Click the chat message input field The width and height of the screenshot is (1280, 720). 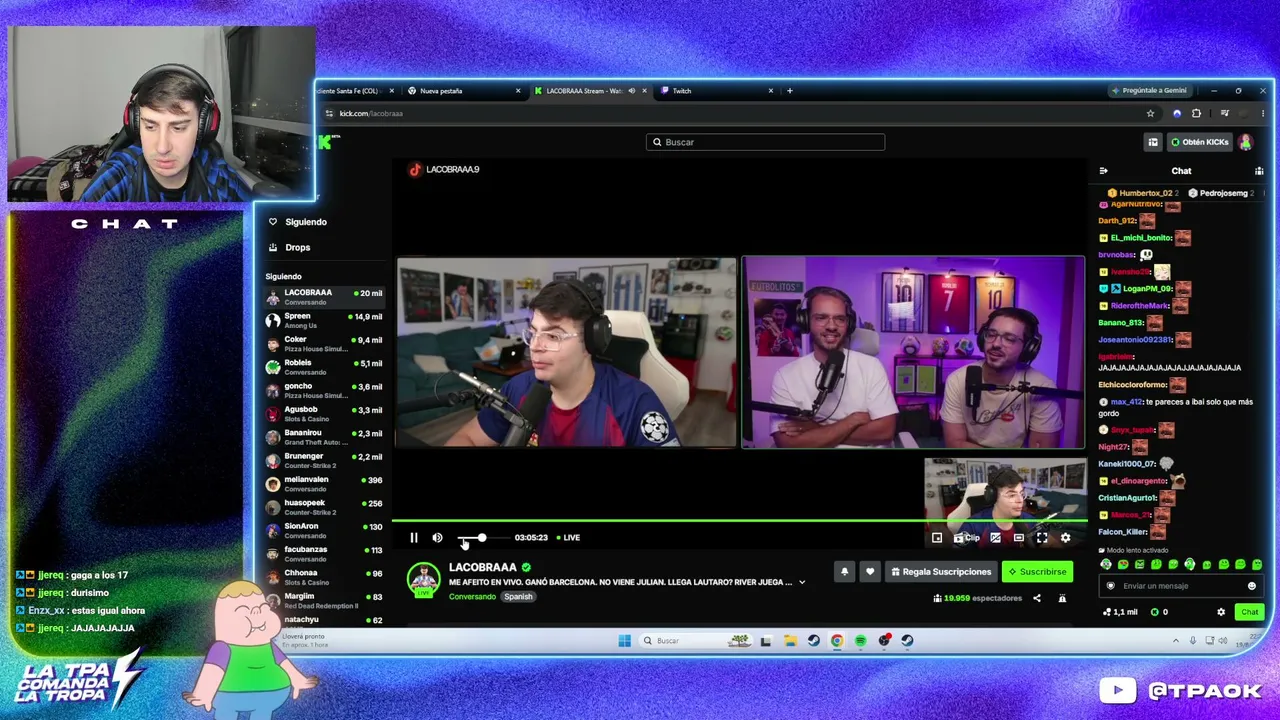1180,586
